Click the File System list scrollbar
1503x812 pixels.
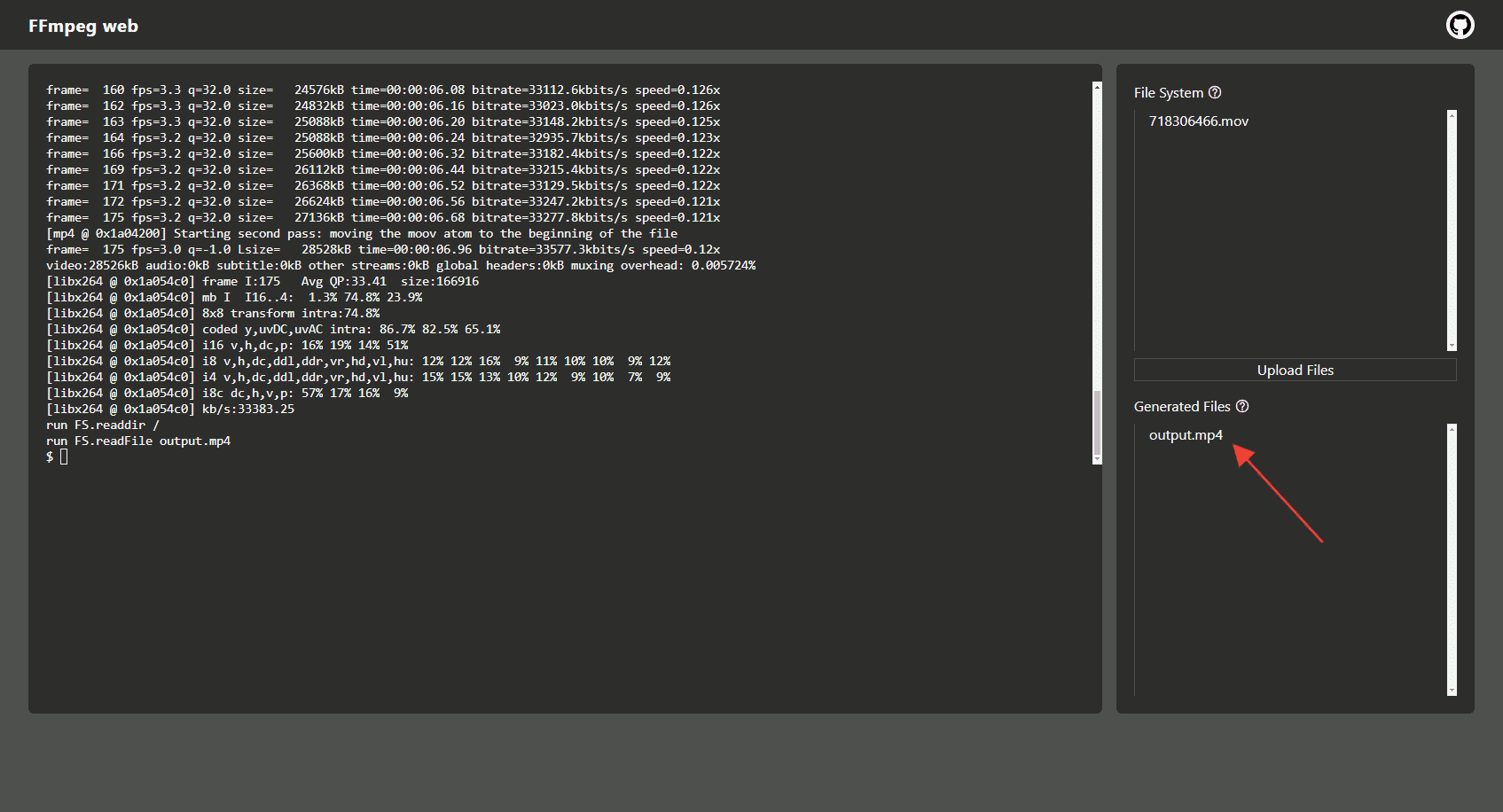pos(1452,230)
